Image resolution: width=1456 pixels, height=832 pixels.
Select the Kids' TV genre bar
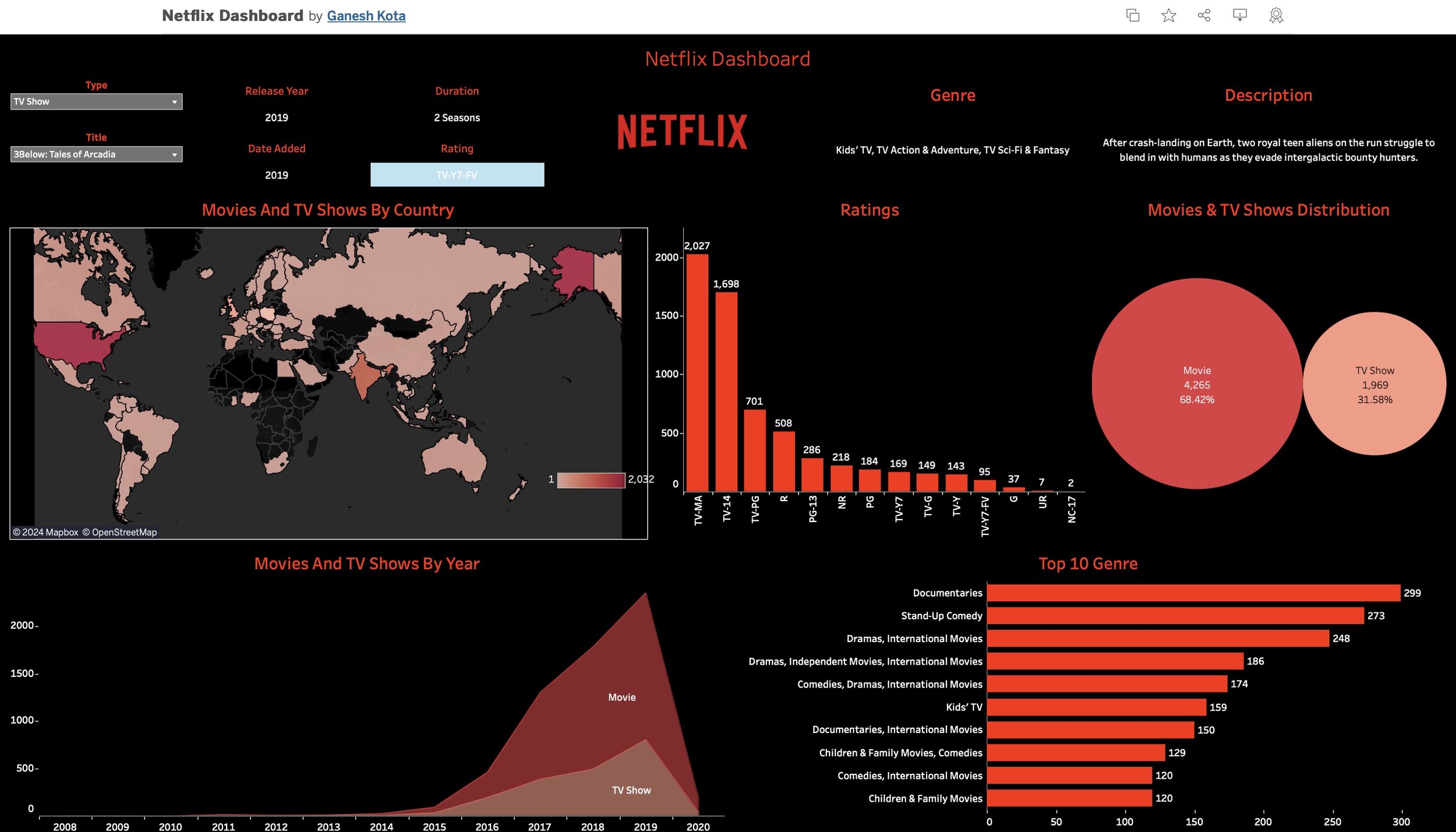[1097, 707]
